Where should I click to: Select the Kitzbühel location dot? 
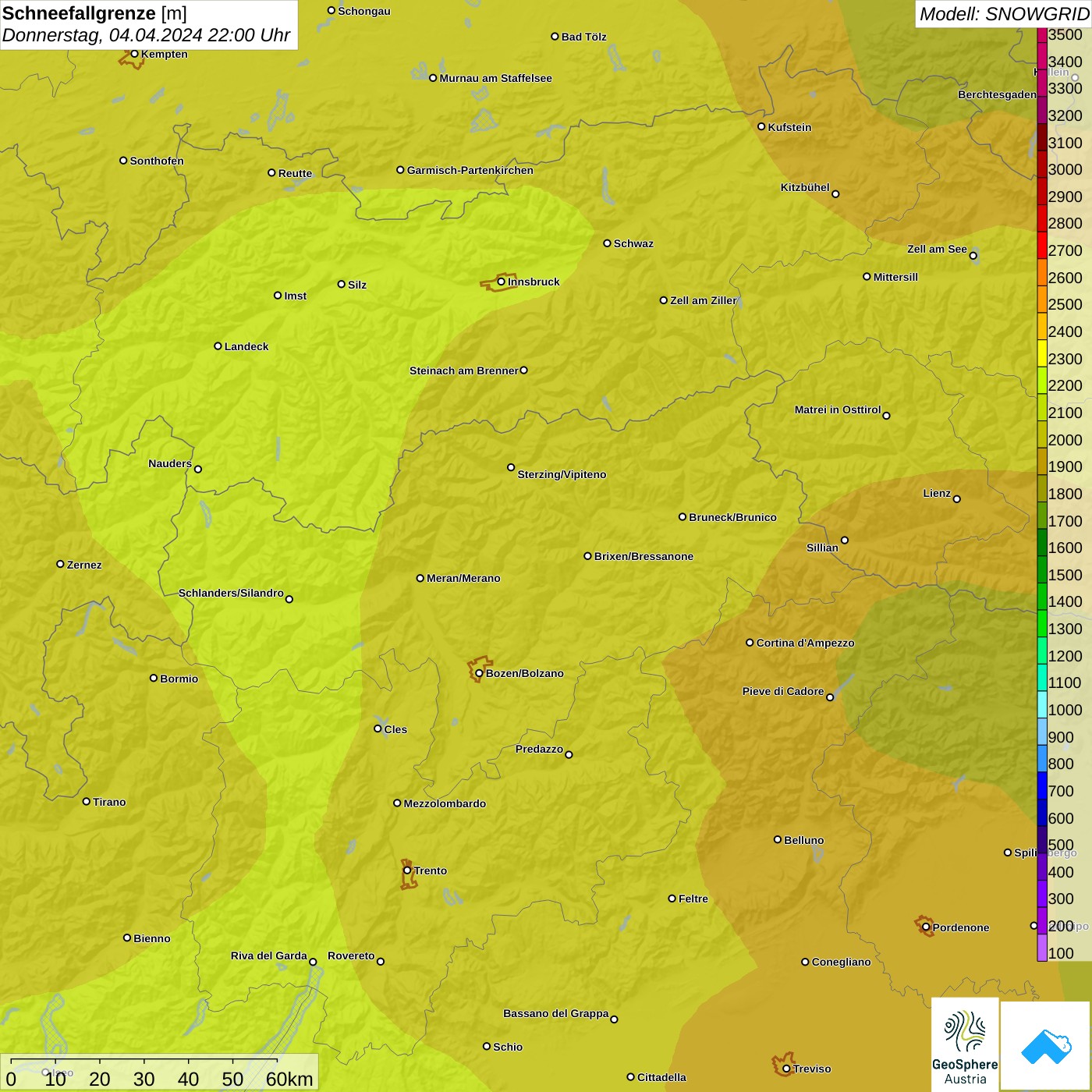(x=835, y=194)
